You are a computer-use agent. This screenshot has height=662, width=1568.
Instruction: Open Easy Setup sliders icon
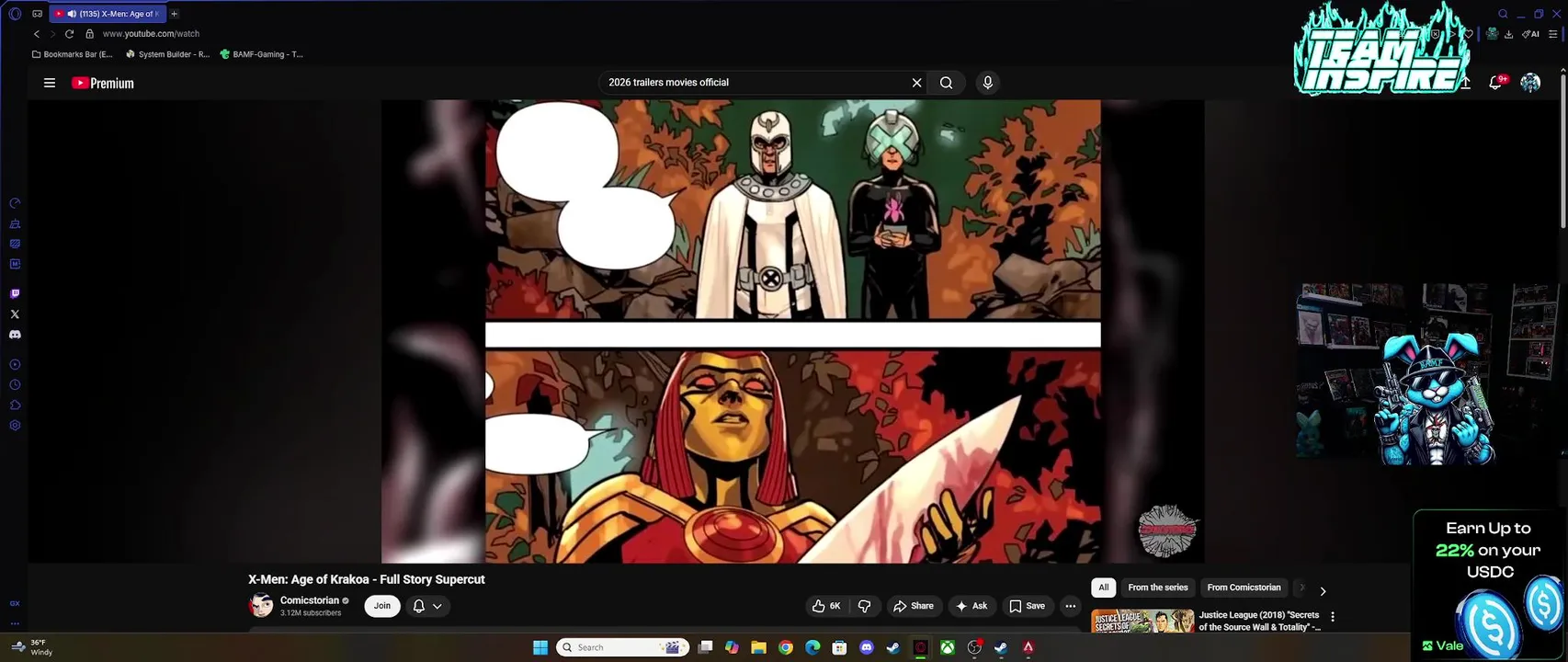click(1553, 34)
